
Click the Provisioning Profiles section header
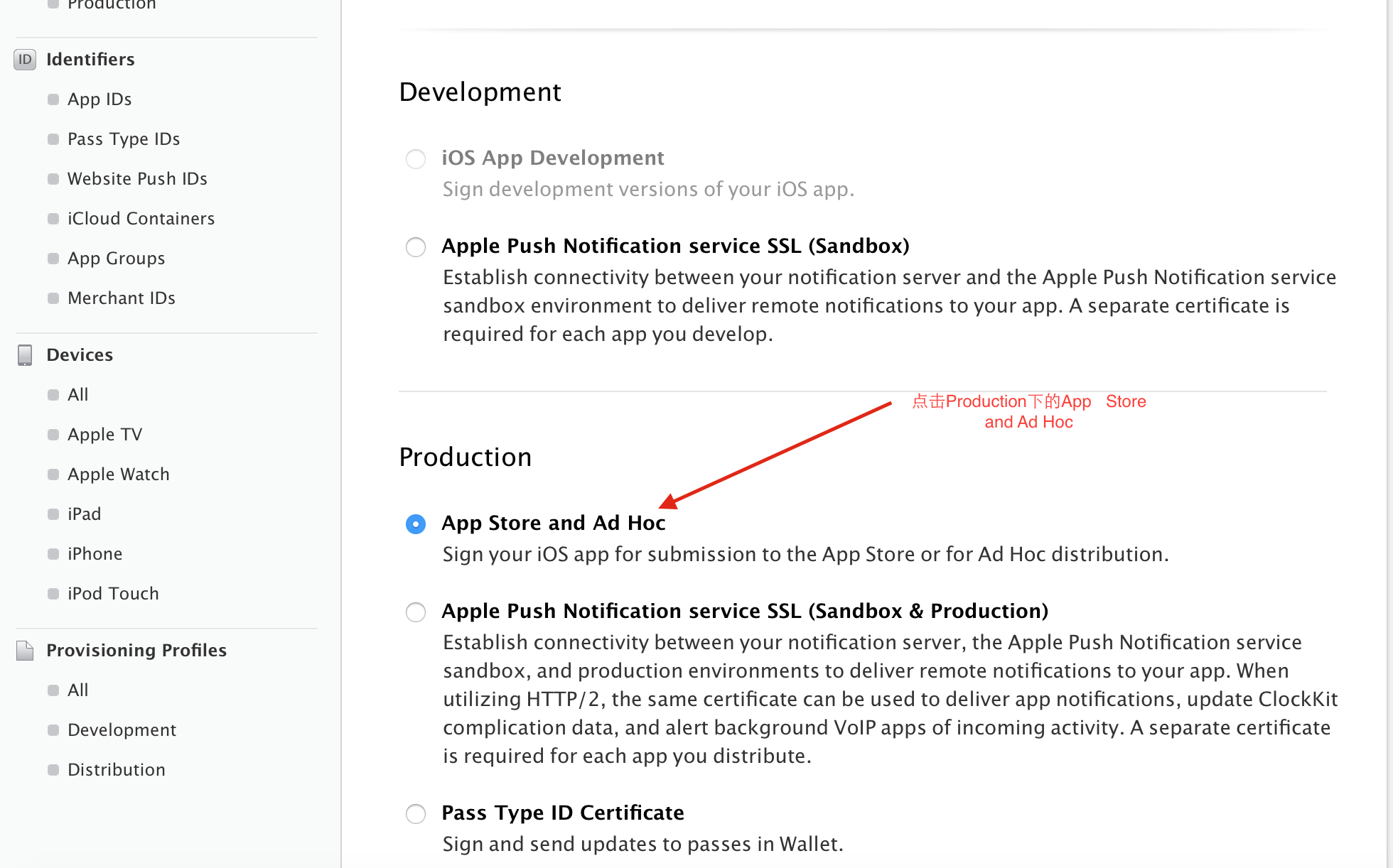tap(136, 651)
